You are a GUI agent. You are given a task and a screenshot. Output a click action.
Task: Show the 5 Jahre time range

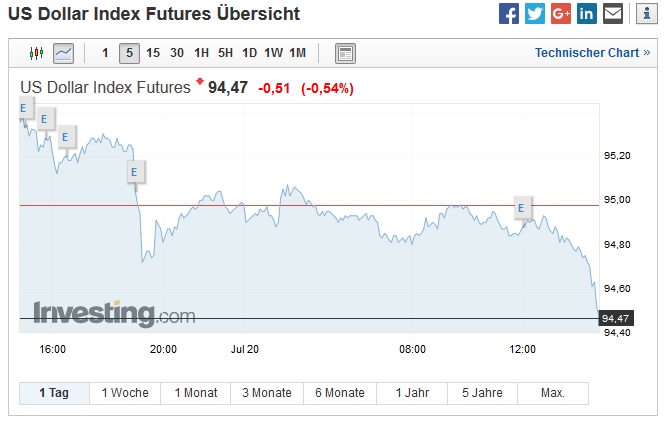click(x=481, y=393)
